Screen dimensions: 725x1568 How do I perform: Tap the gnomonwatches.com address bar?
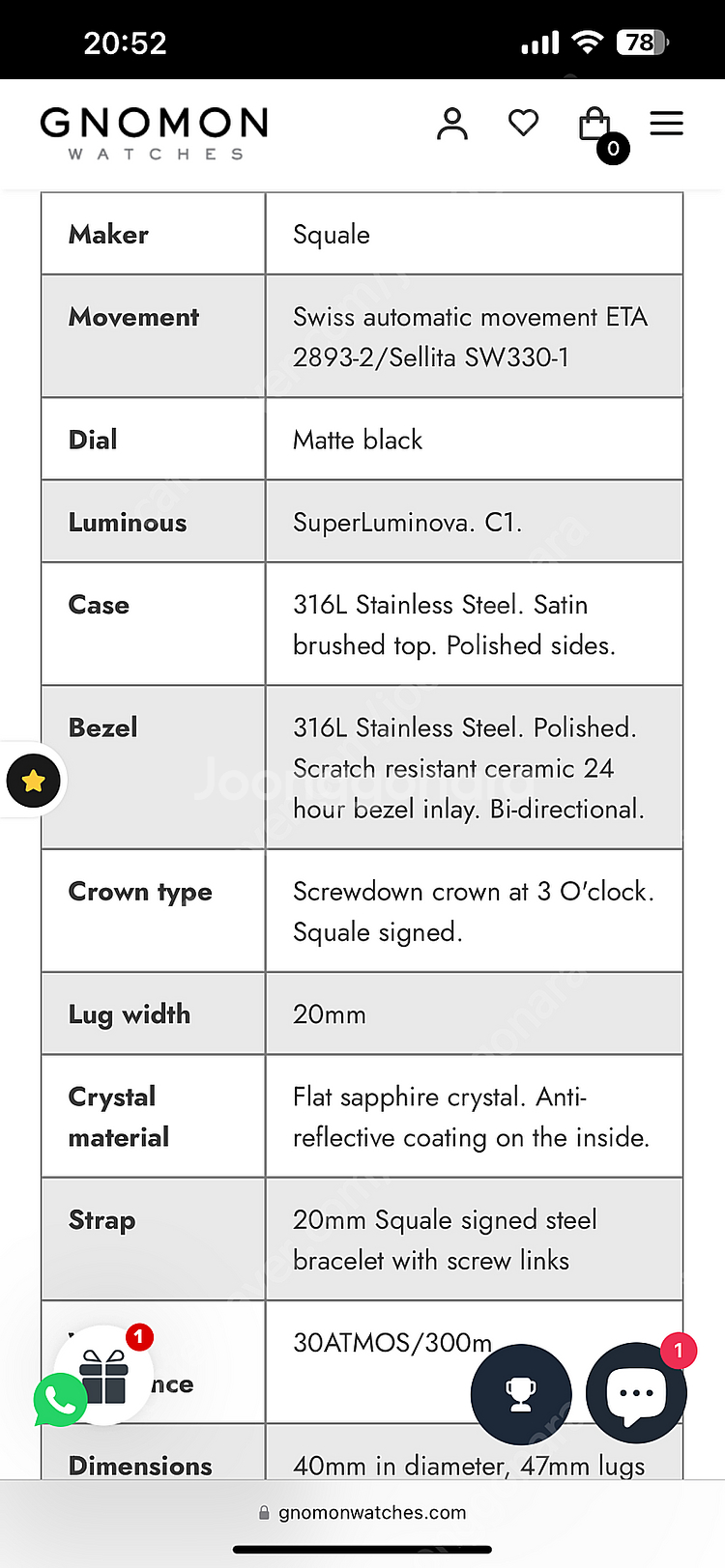click(362, 1513)
